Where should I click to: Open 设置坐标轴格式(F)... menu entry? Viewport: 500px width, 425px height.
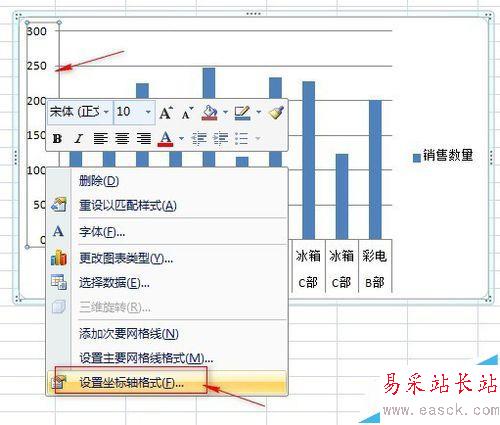167,383
